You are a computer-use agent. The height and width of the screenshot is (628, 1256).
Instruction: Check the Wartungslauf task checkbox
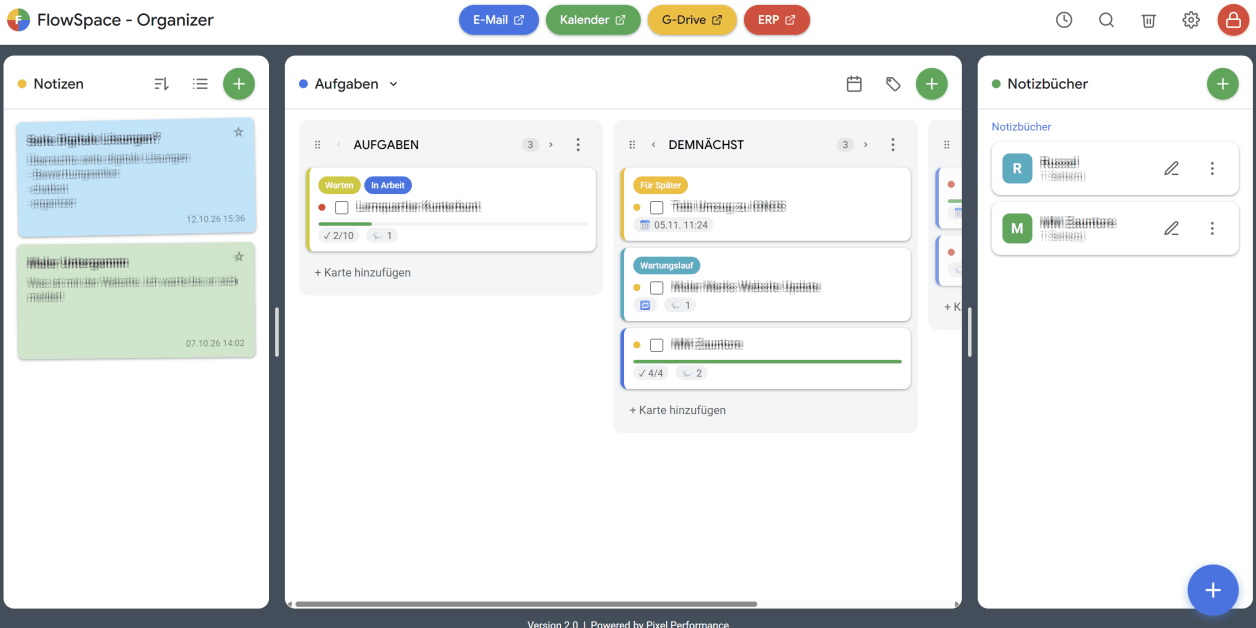657,287
